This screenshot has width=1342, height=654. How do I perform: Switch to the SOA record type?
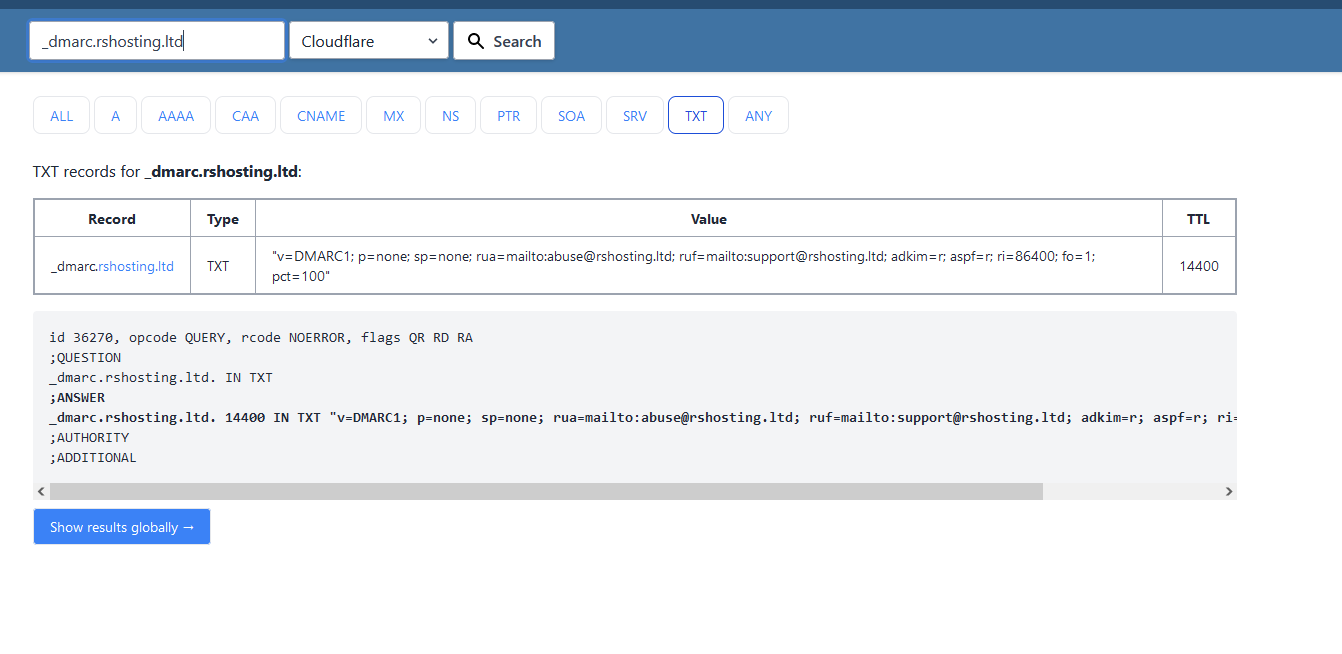(x=571, y=115)
